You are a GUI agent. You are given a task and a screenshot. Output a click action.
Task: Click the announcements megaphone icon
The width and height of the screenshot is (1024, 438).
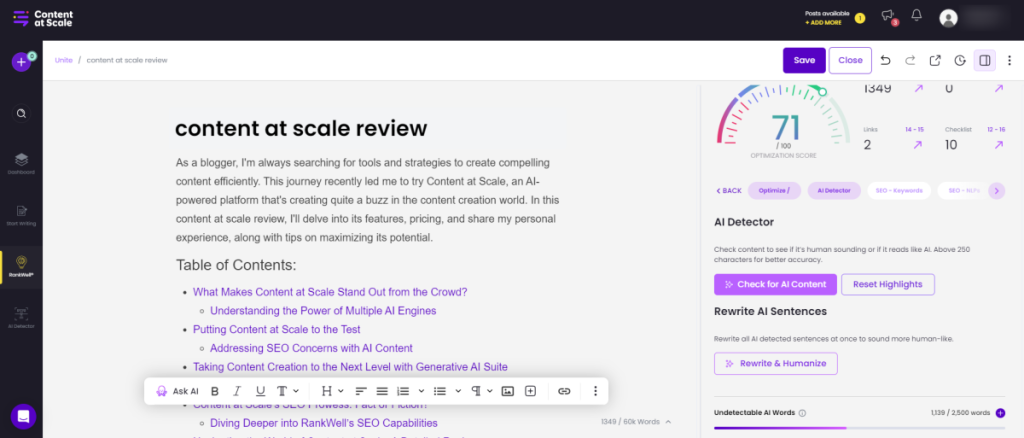click(x=887, y=15)
